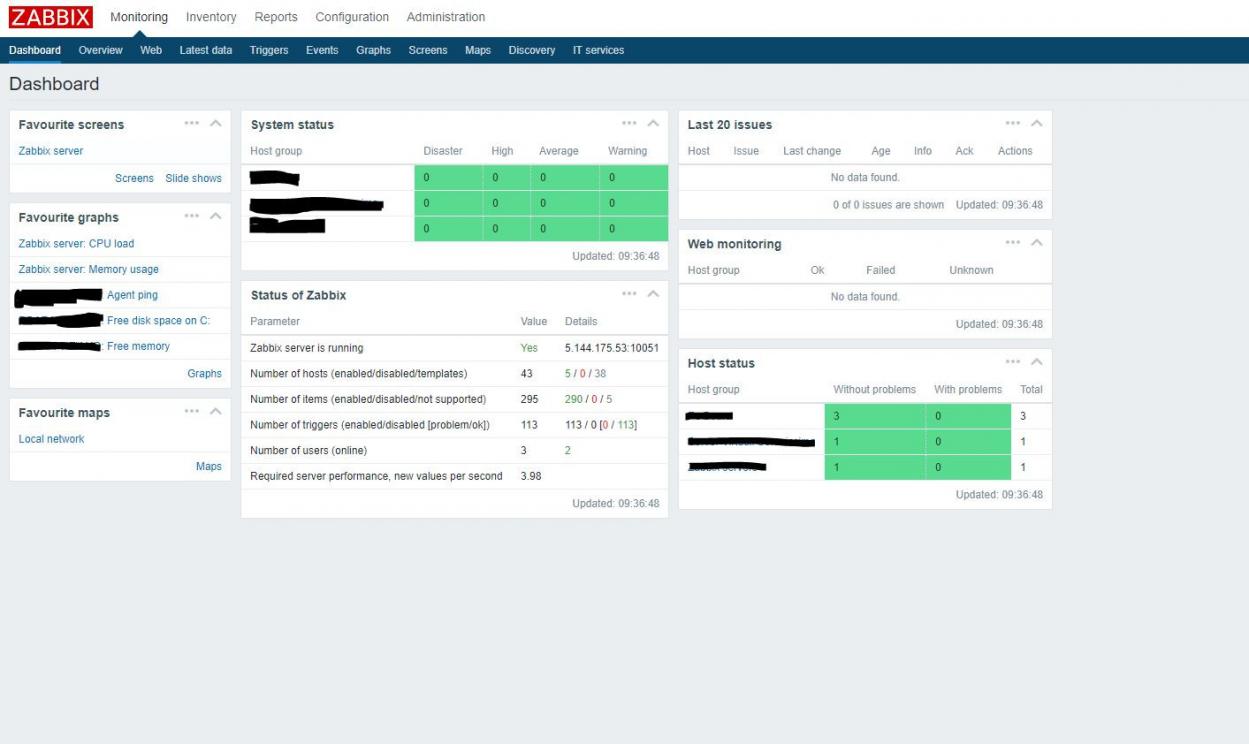Open the Maps submenu tab
1249x744 pixels.
[478, 50]
